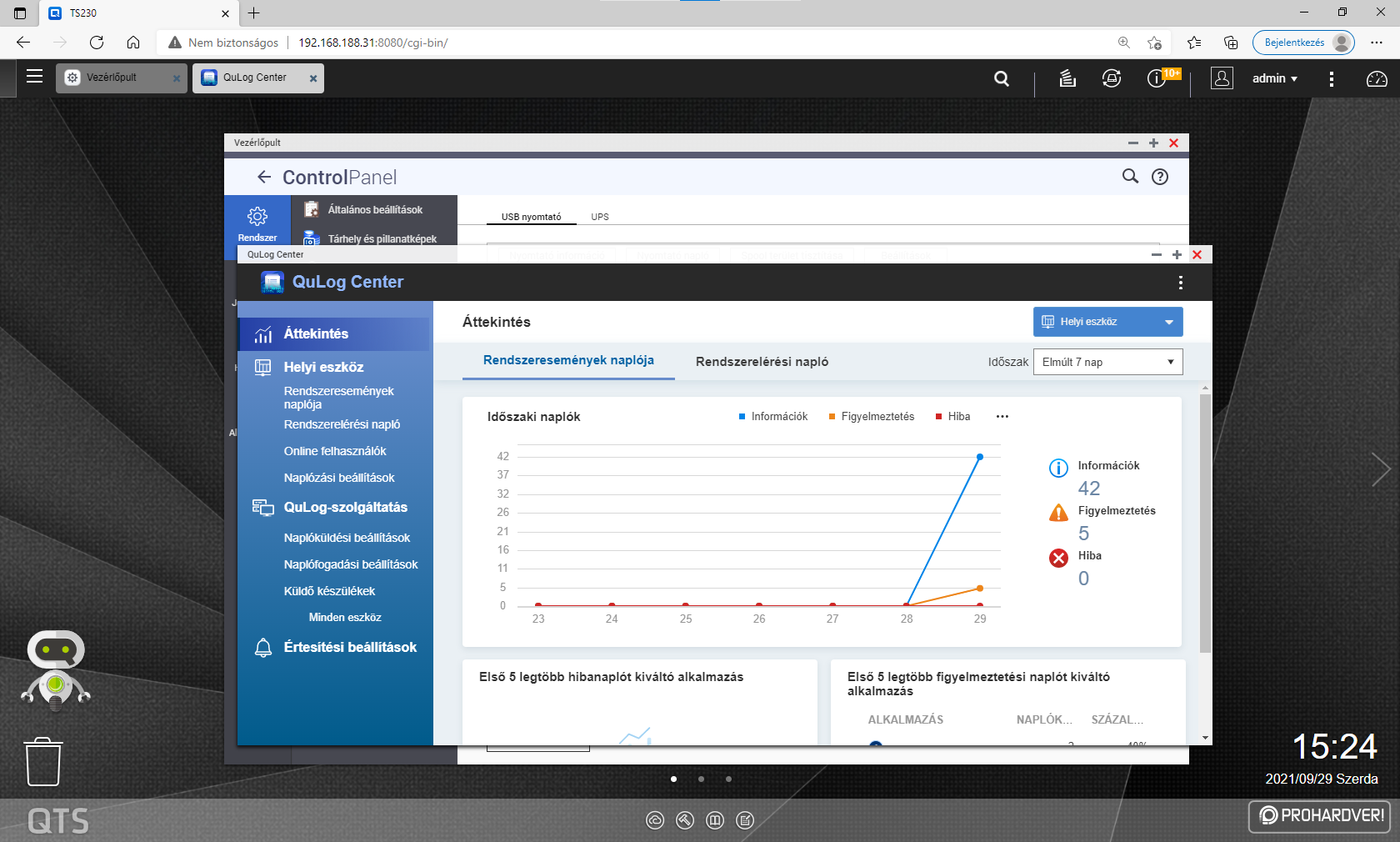Click the browser Bejelentkezés sign-in button

(1303, 43)
